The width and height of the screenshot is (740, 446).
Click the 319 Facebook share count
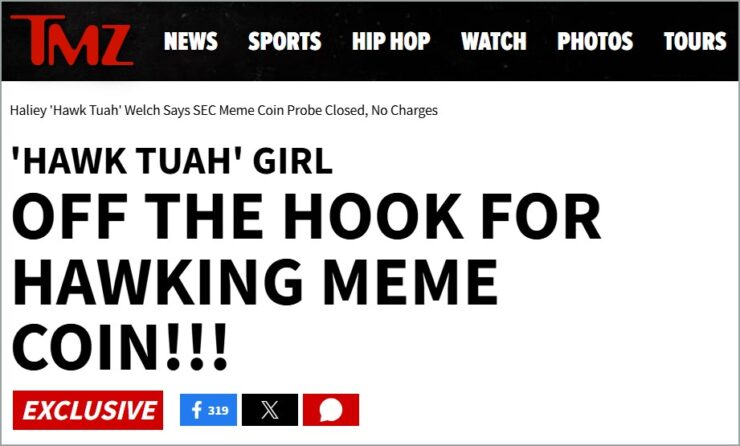[218, 410]
